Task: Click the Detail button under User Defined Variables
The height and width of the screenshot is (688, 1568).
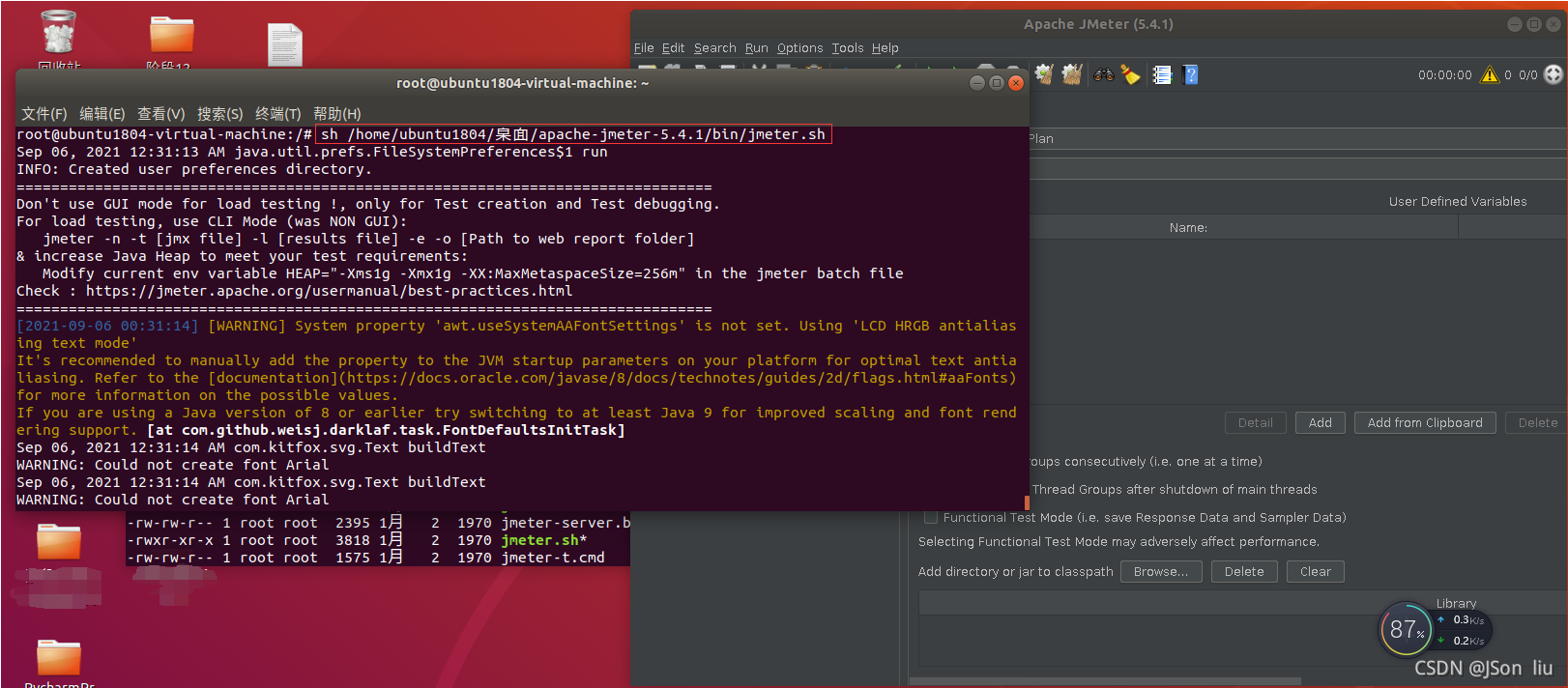Action: 1255,422
